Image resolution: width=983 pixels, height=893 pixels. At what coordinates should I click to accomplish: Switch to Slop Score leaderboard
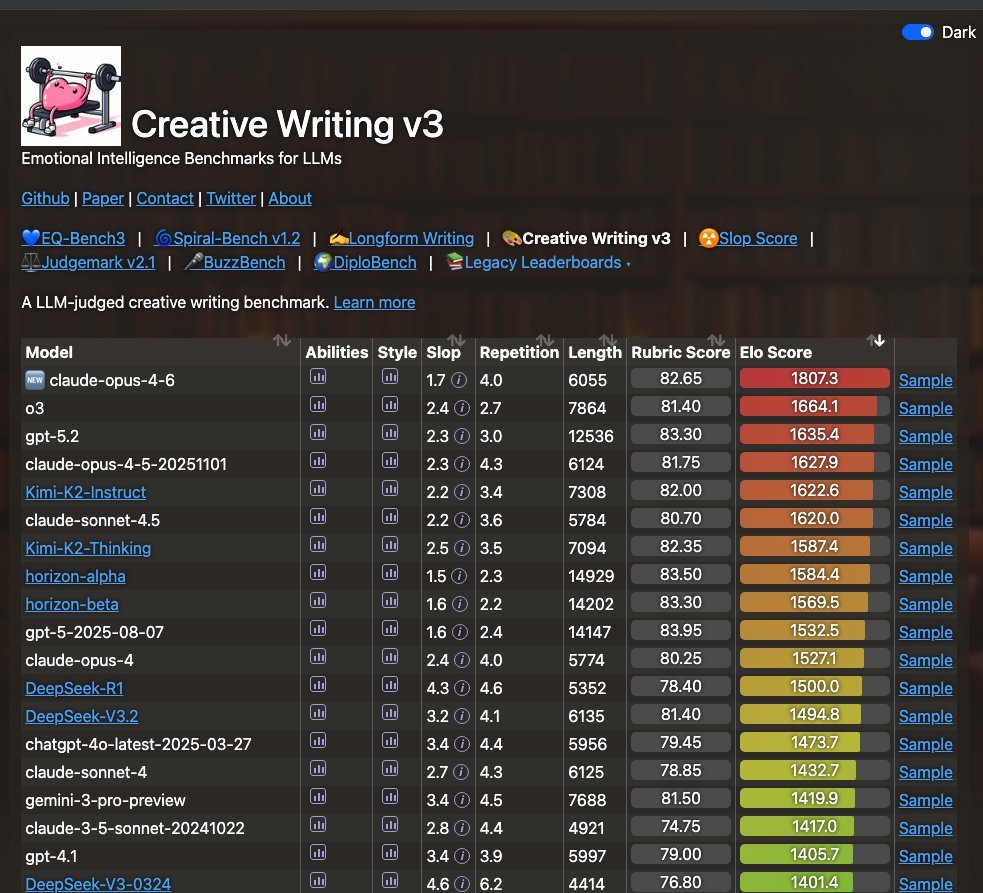pyautogui.click(x=748, y=238)
